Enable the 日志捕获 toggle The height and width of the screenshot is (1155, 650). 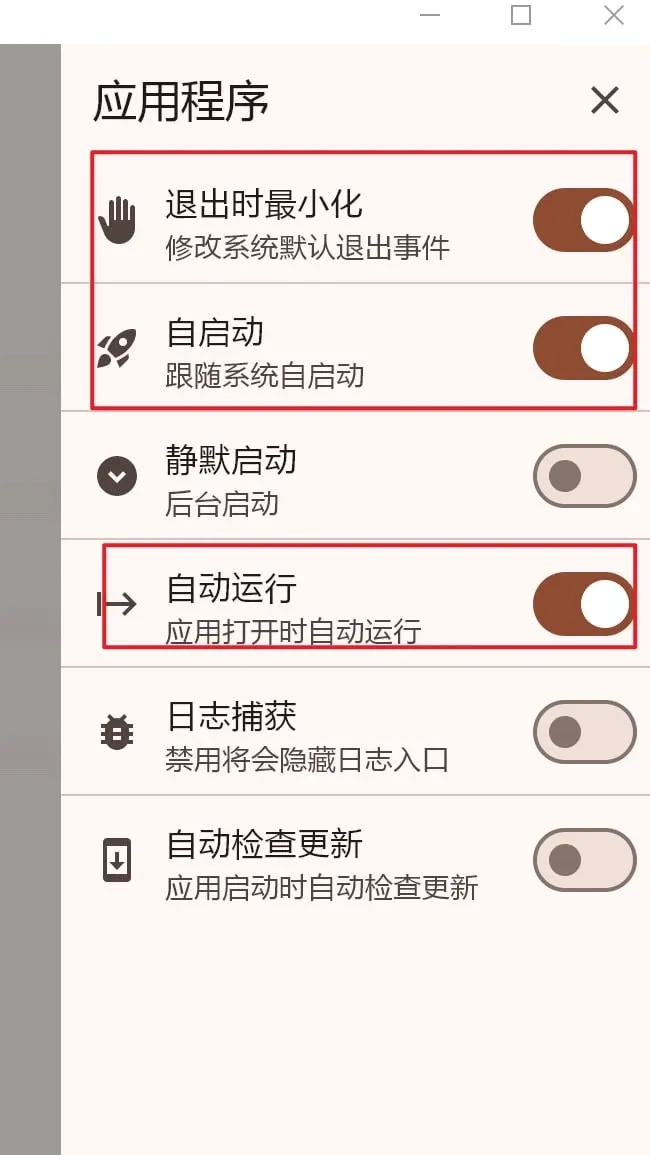tap(584, 731)
